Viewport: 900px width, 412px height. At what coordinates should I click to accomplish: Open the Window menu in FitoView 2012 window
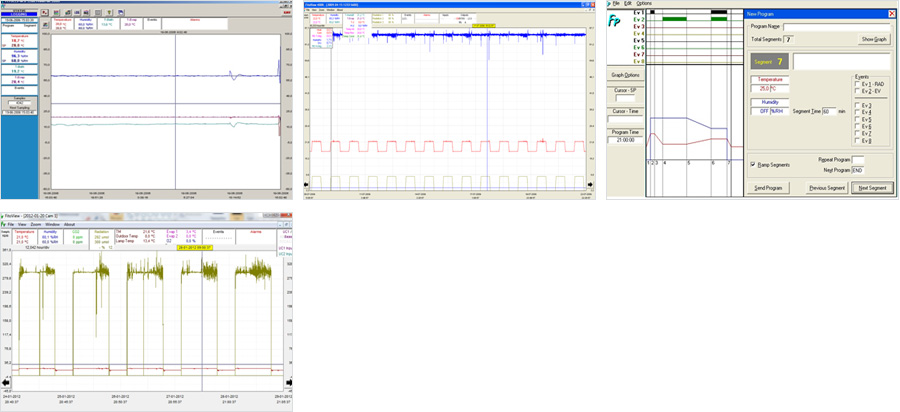[x=53, y=224]
